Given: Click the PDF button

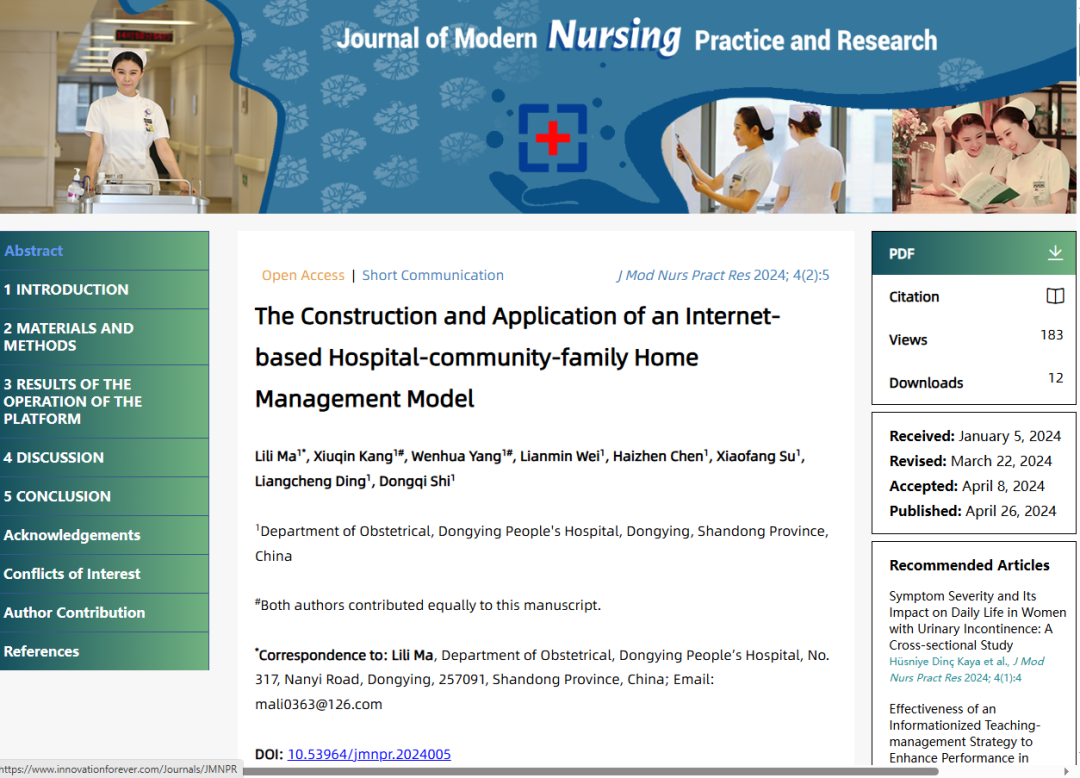Looking at the screenshot, I should point(973,253).
